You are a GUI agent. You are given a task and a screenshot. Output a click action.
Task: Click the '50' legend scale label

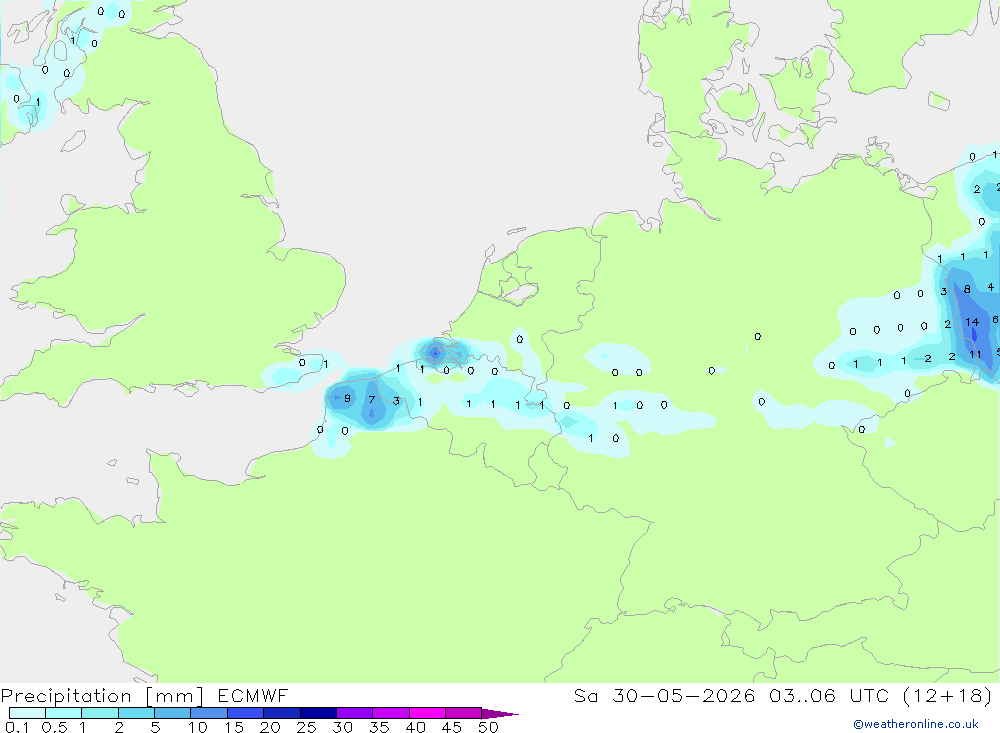(x=489, y=727)
